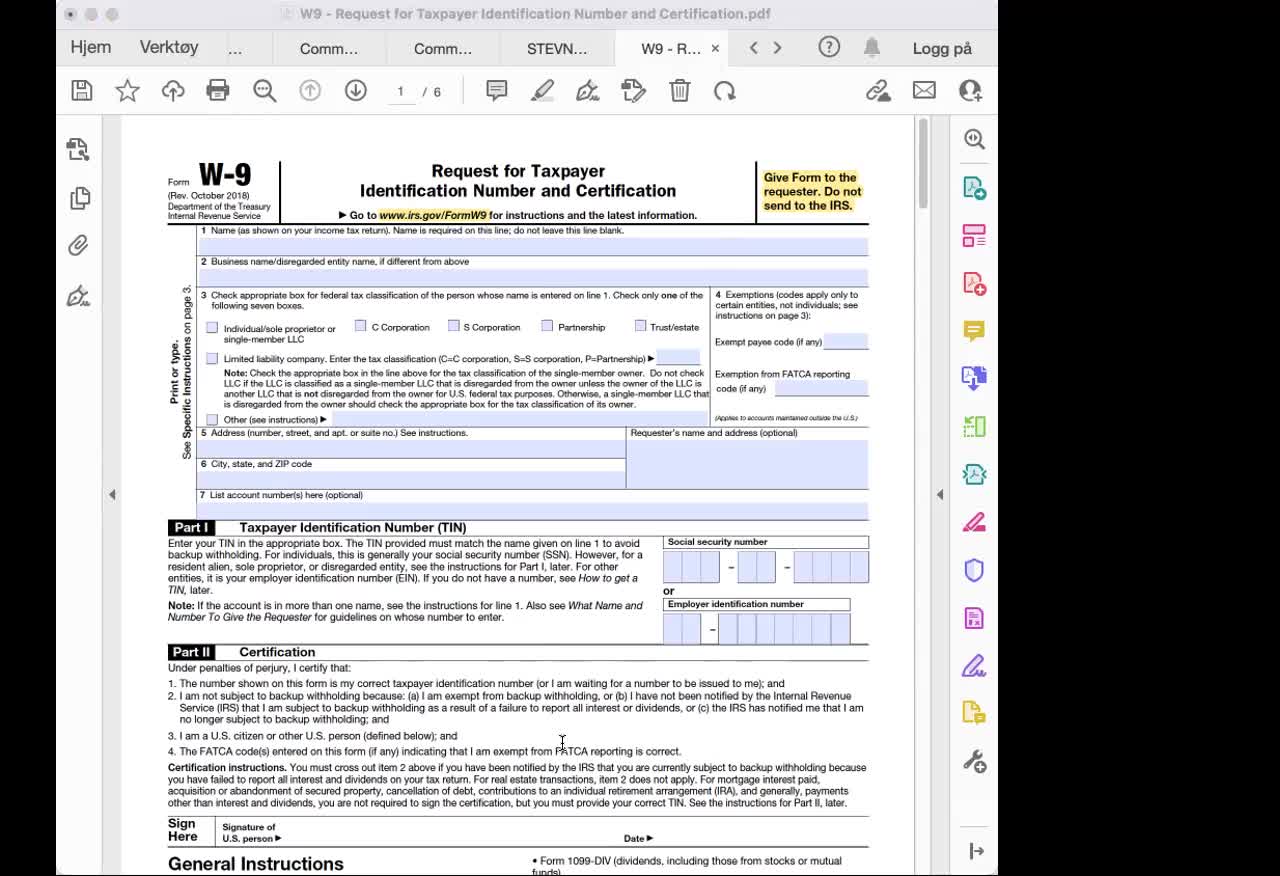Image resolution: width=1280 pixels, height=876 pixels.
Task: Check the Limited liability company box
Action: [212, 358]
